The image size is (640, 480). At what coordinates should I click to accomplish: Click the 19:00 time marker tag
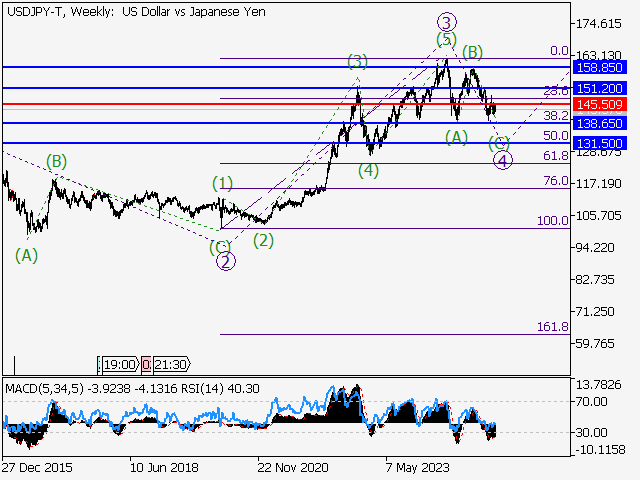[x=120, y=365]
